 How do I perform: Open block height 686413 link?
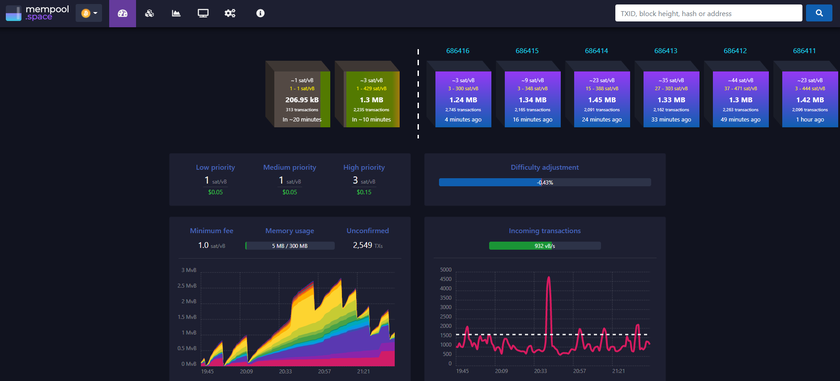click(x=665, y=51)
